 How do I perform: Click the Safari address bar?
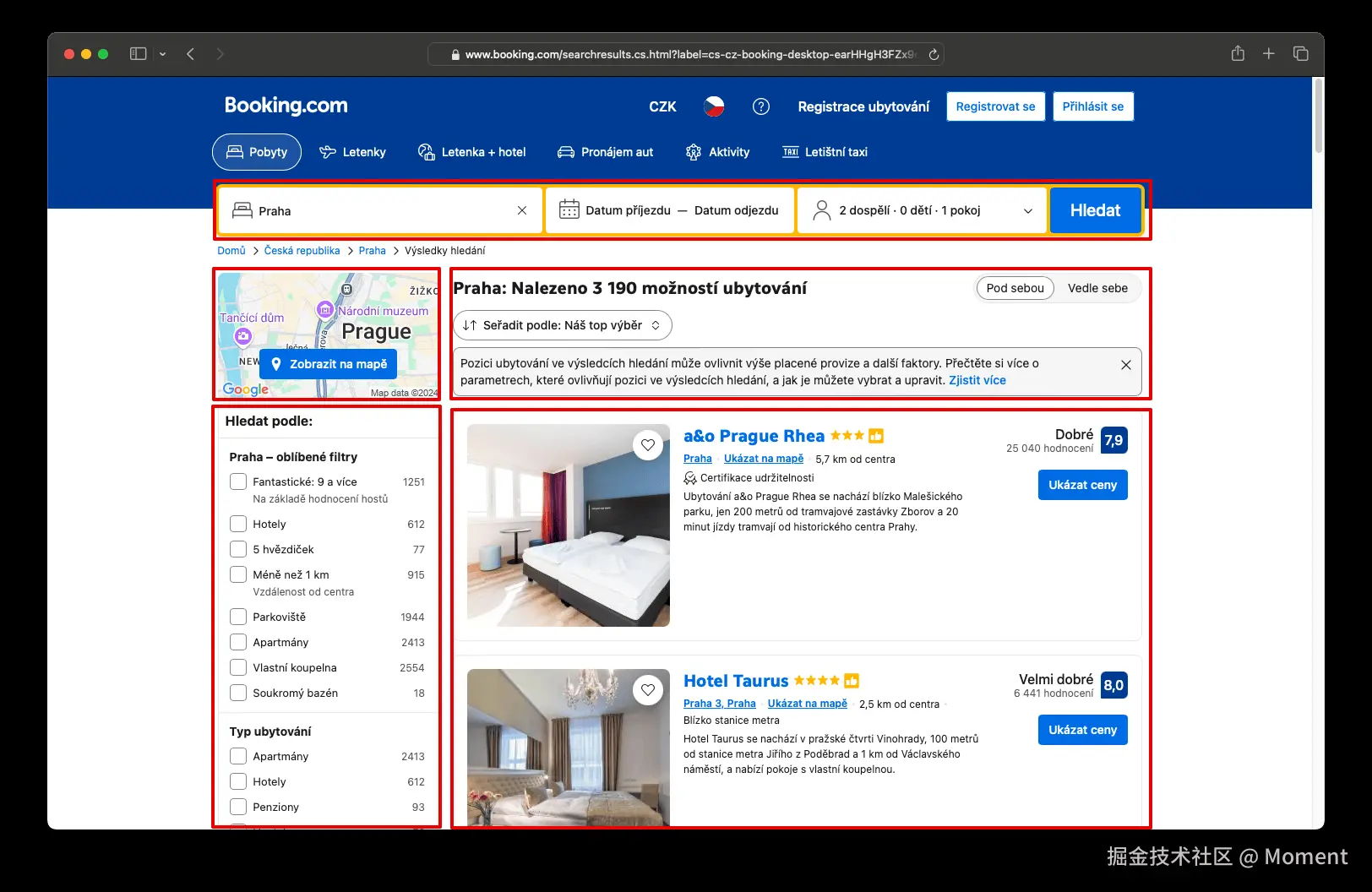pos(686,54)
